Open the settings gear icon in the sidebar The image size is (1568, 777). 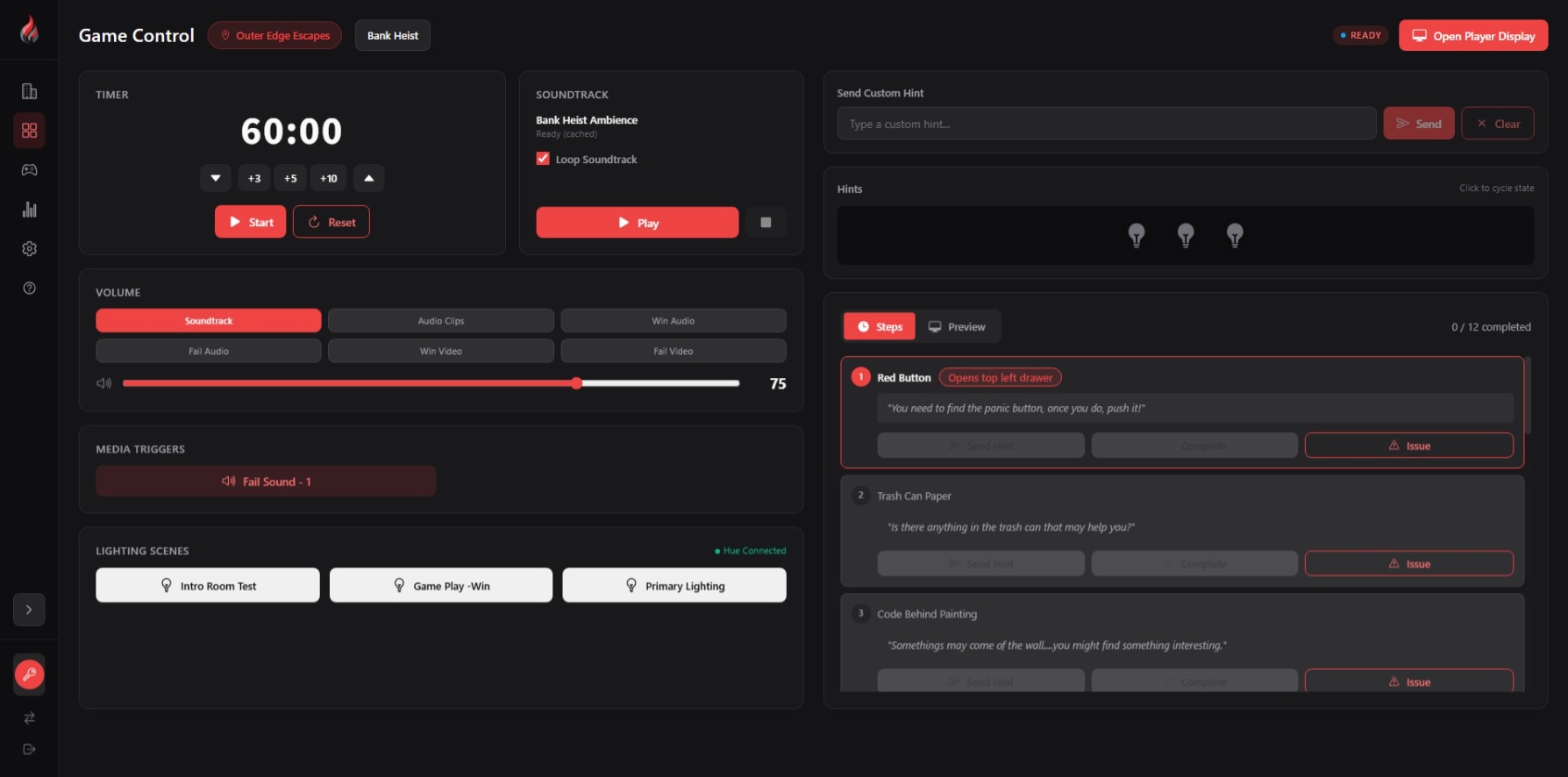click(x=29, y=249)
